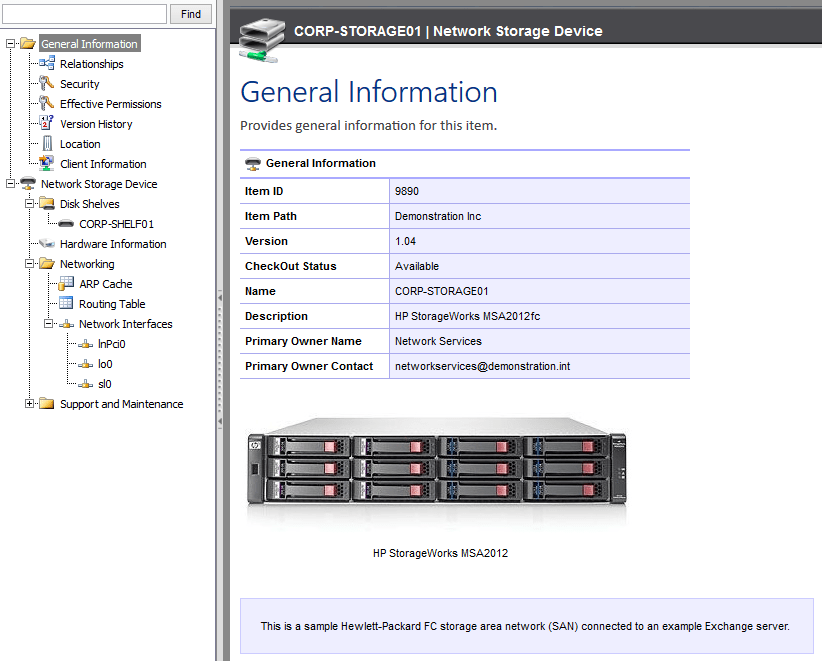Click the Client Information globe icon
The image size is (822, 661).
[47, 163]
